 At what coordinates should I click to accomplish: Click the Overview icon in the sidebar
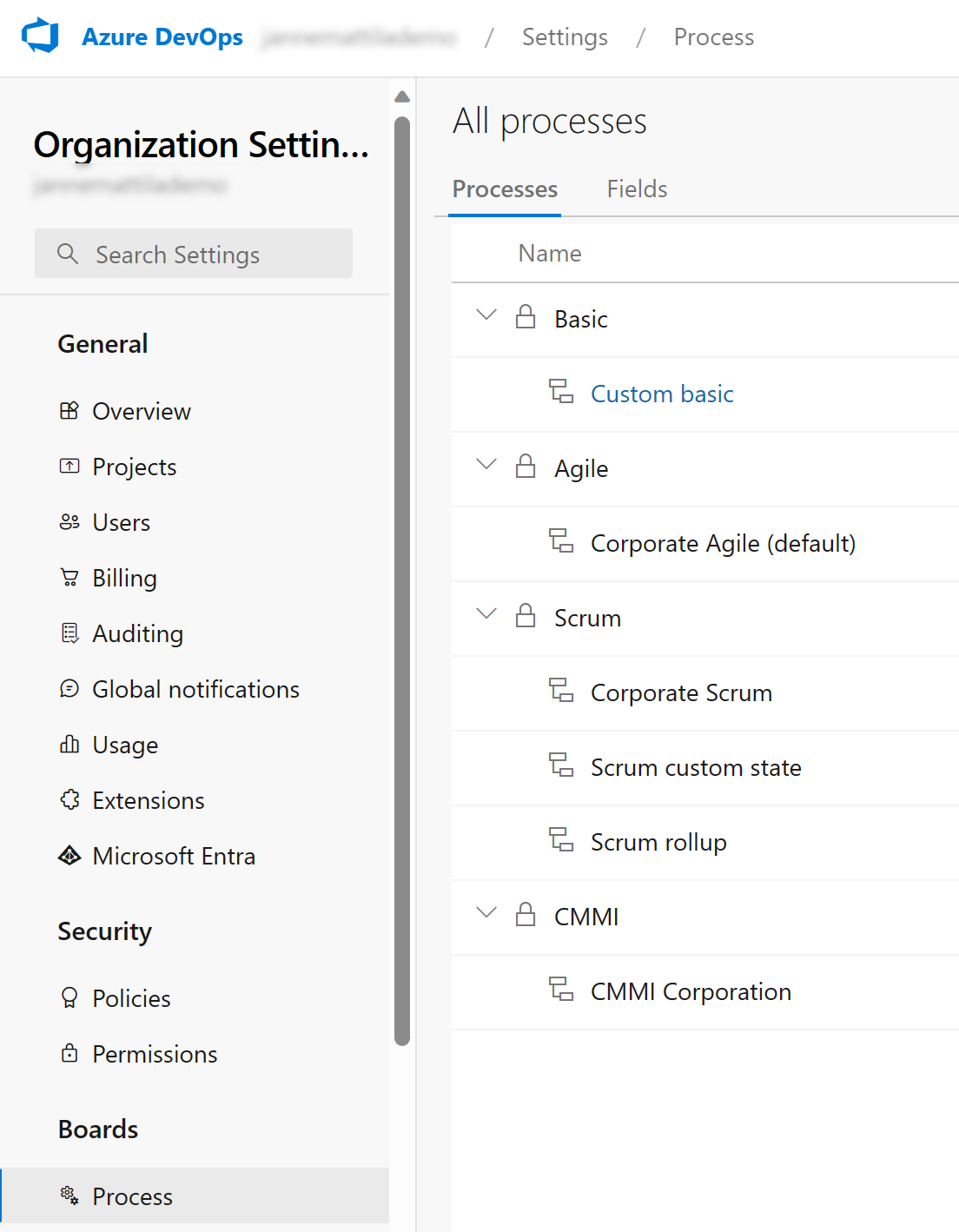pos(69,411)
